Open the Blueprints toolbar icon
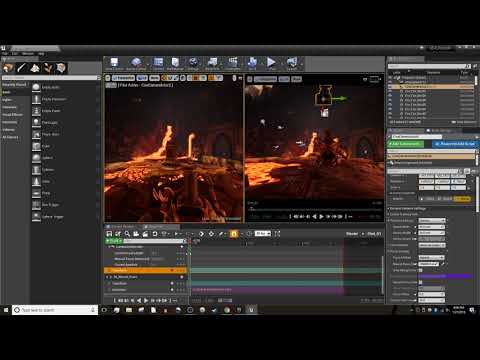This screenshot has height=360, width=480. pos(212,63)
